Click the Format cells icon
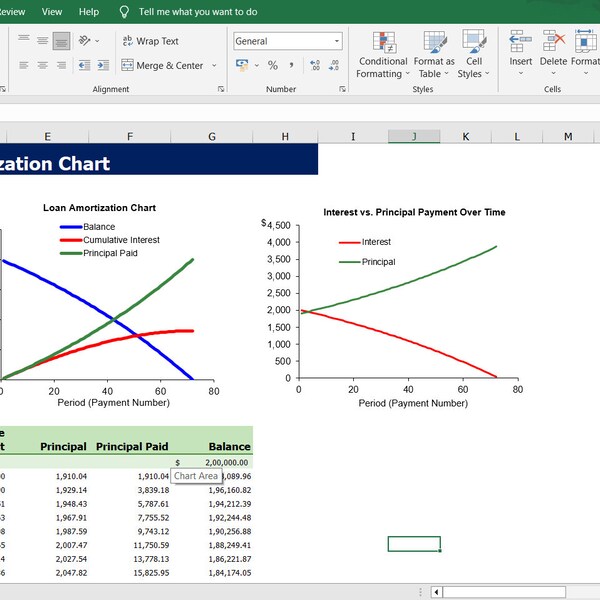Viewport: 600px width, 600px height. click(x=585, y=41)
